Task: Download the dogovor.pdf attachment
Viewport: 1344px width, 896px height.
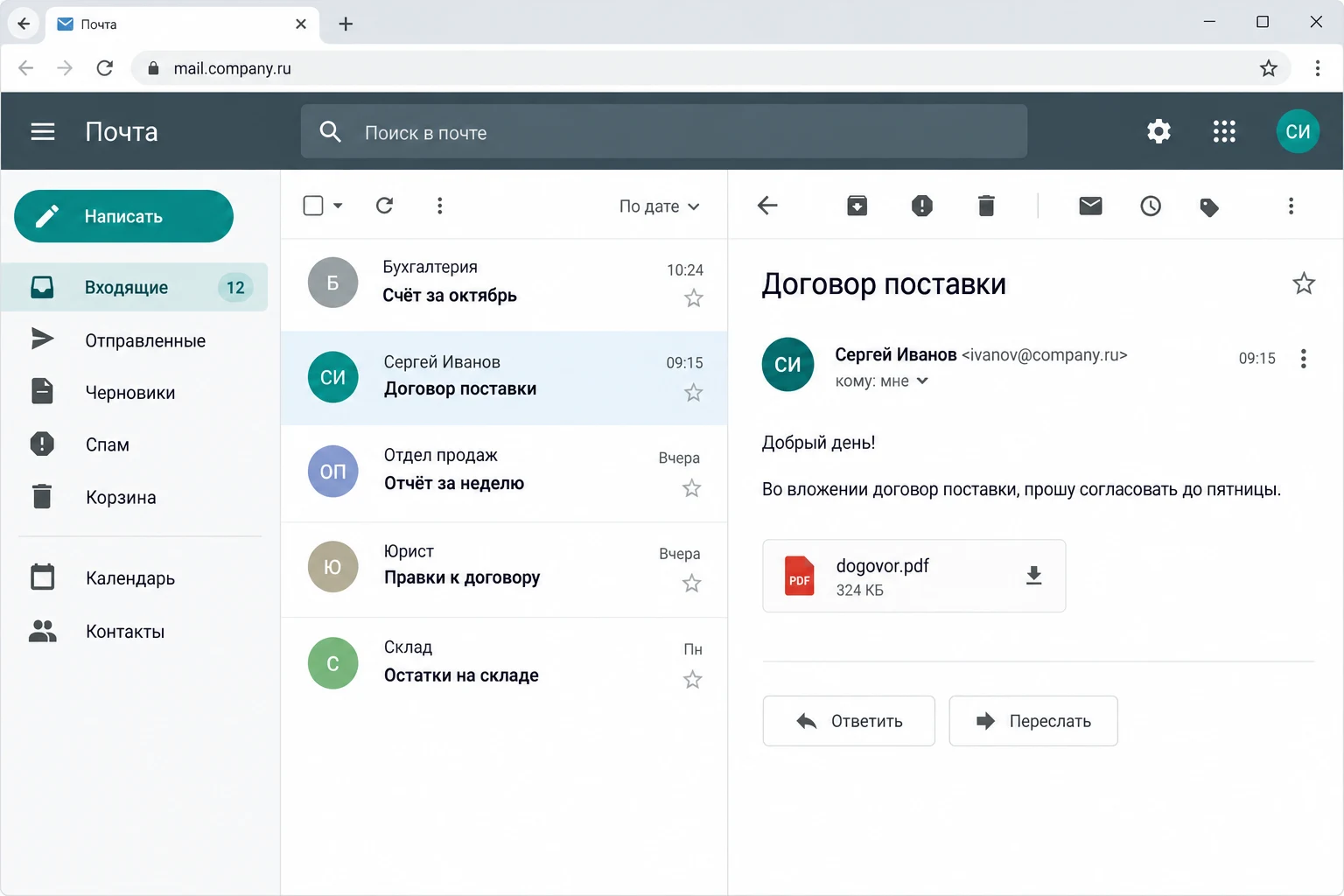Action: click(x=1033, y=575)
